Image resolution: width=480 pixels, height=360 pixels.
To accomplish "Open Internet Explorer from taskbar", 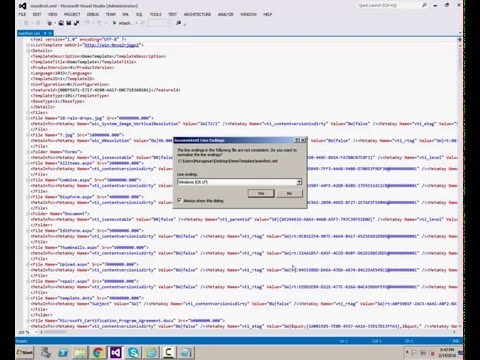I will tap(151, 352).
